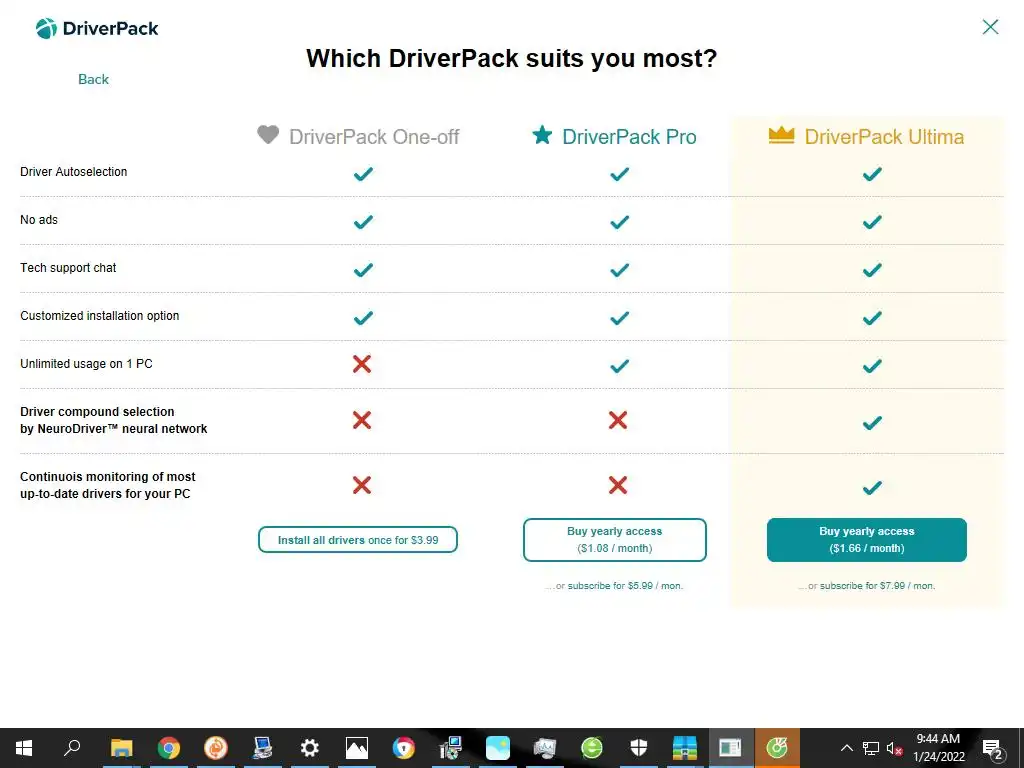Screen dimensions: 1024x768
Task: Select the DriverPack Pro plan heading
Action: click(x=629, y=136)
